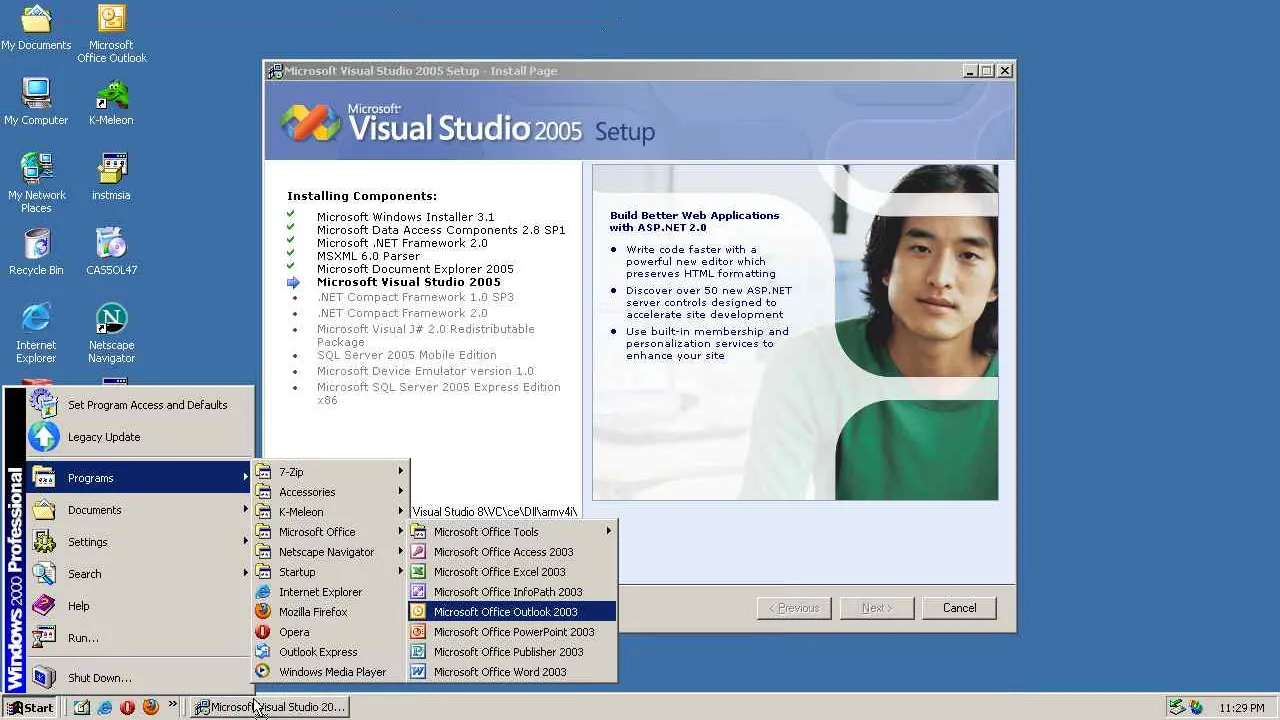Select the K-Meleon desktop shortcut
Image resolution: width=1280 pixels, height=720 pixels.
tap(111, 101)
